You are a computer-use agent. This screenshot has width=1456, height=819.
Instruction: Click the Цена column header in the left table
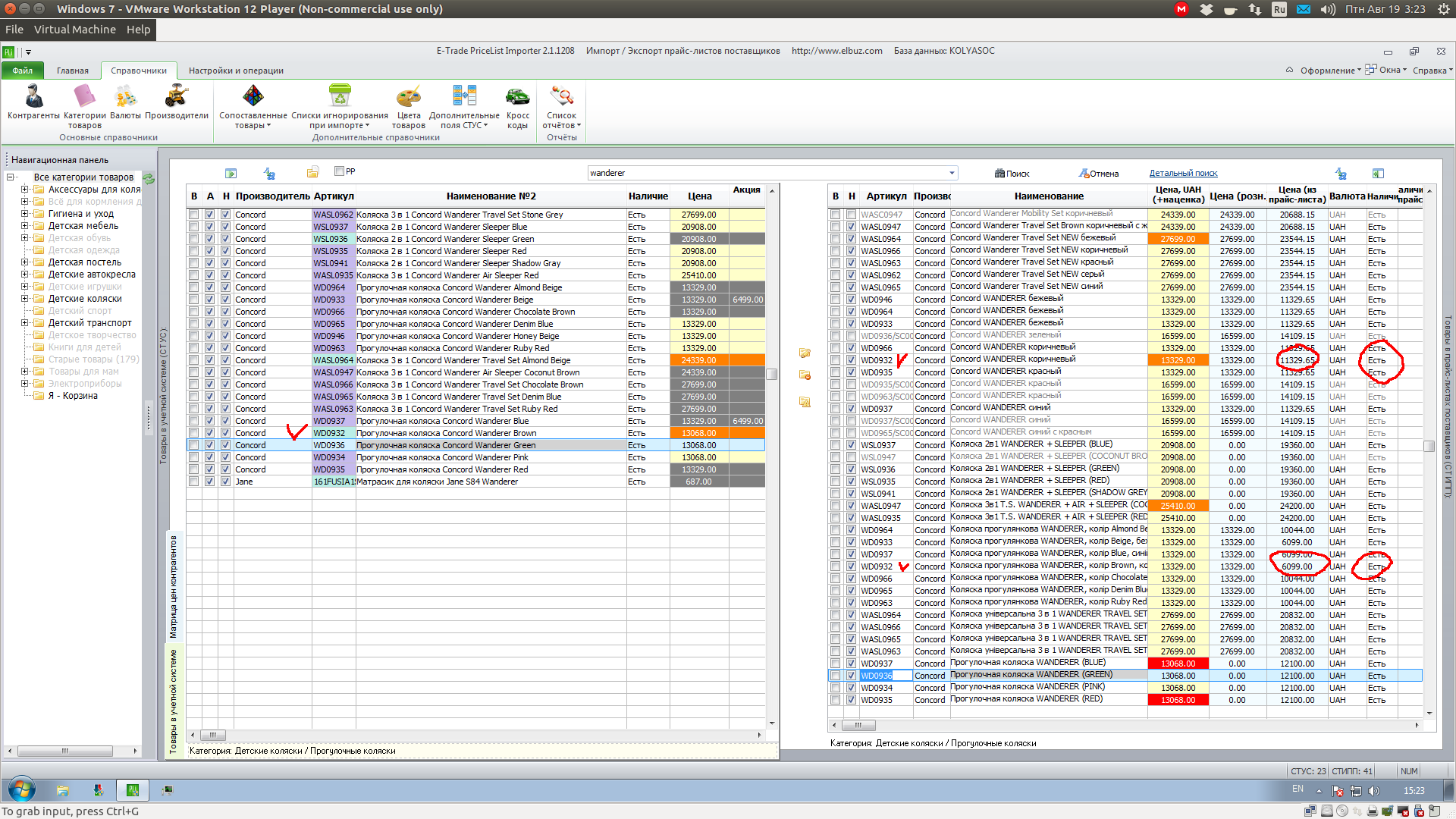point(699,196)
